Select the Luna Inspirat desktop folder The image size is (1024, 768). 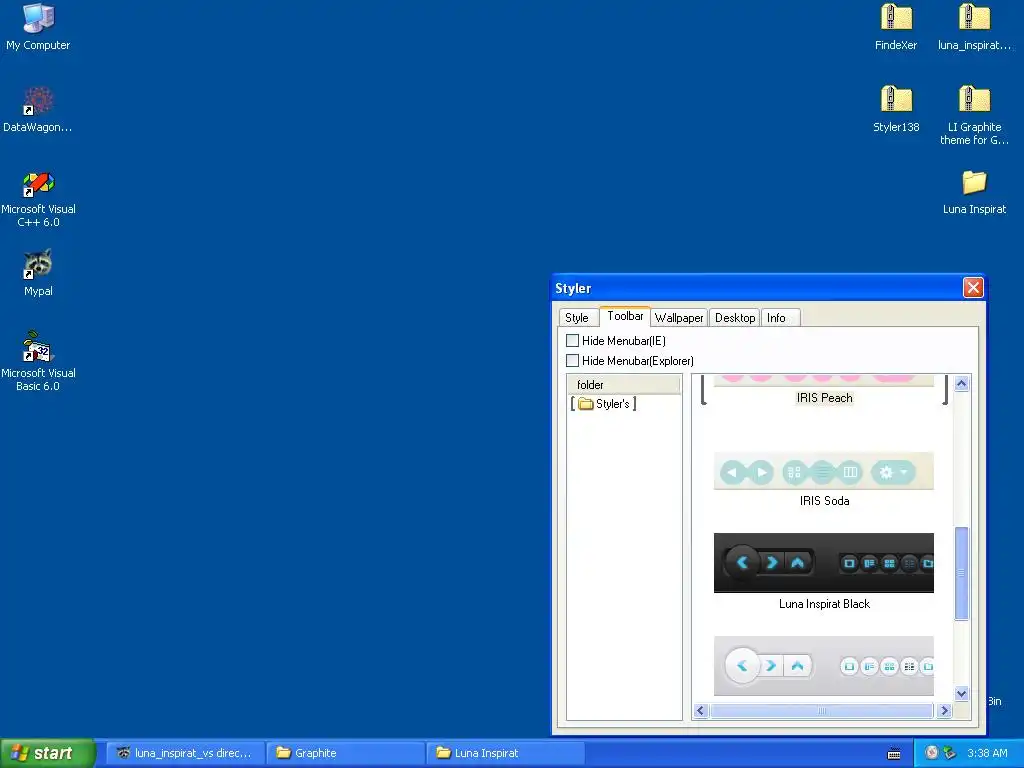pyautogui.click(x=974, y=192)
